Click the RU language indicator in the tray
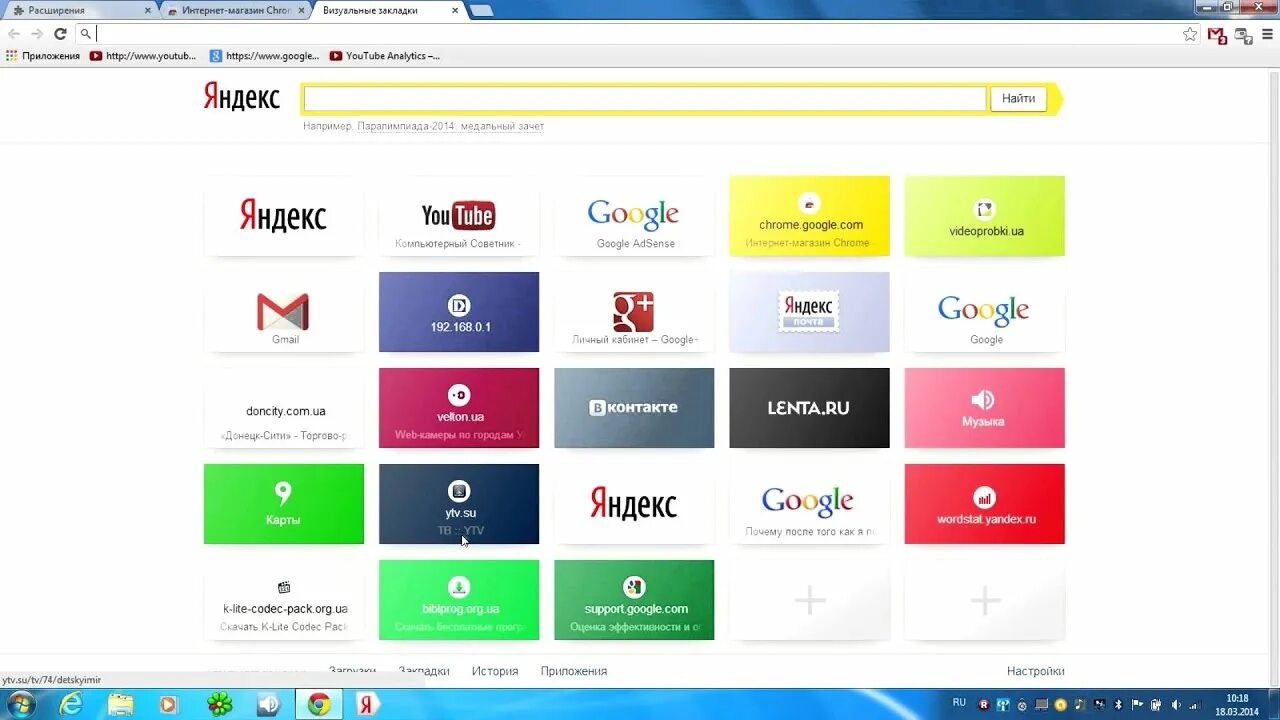 959,703
